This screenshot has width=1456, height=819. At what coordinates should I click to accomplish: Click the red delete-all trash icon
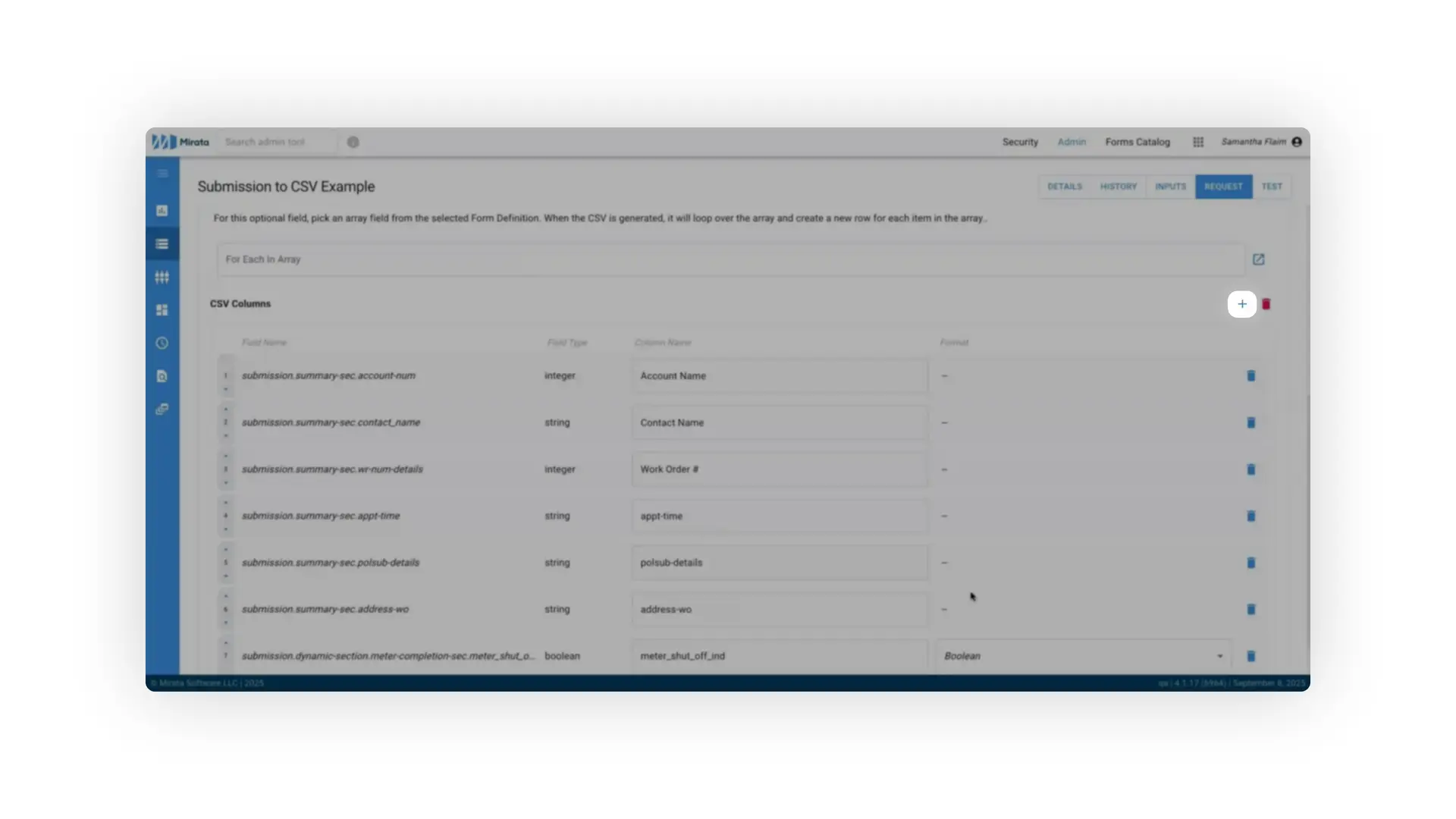tap(1266, 304)
